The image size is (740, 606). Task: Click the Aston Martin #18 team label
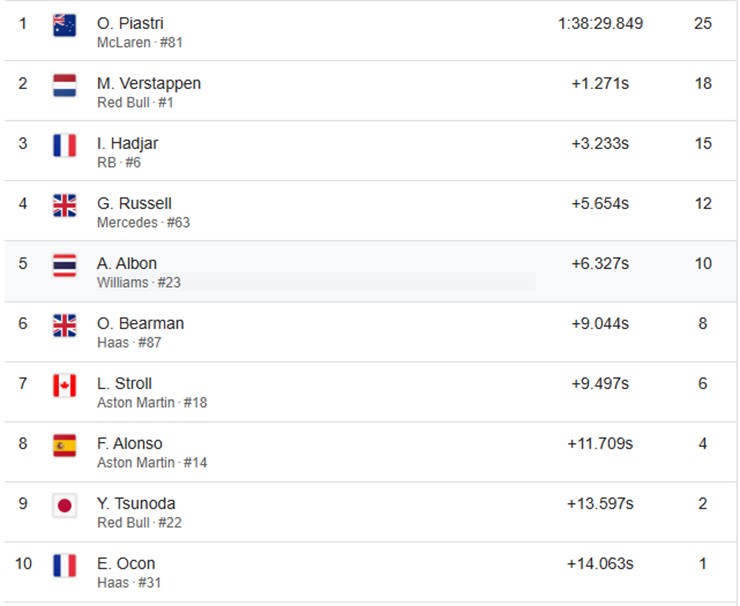152,403
